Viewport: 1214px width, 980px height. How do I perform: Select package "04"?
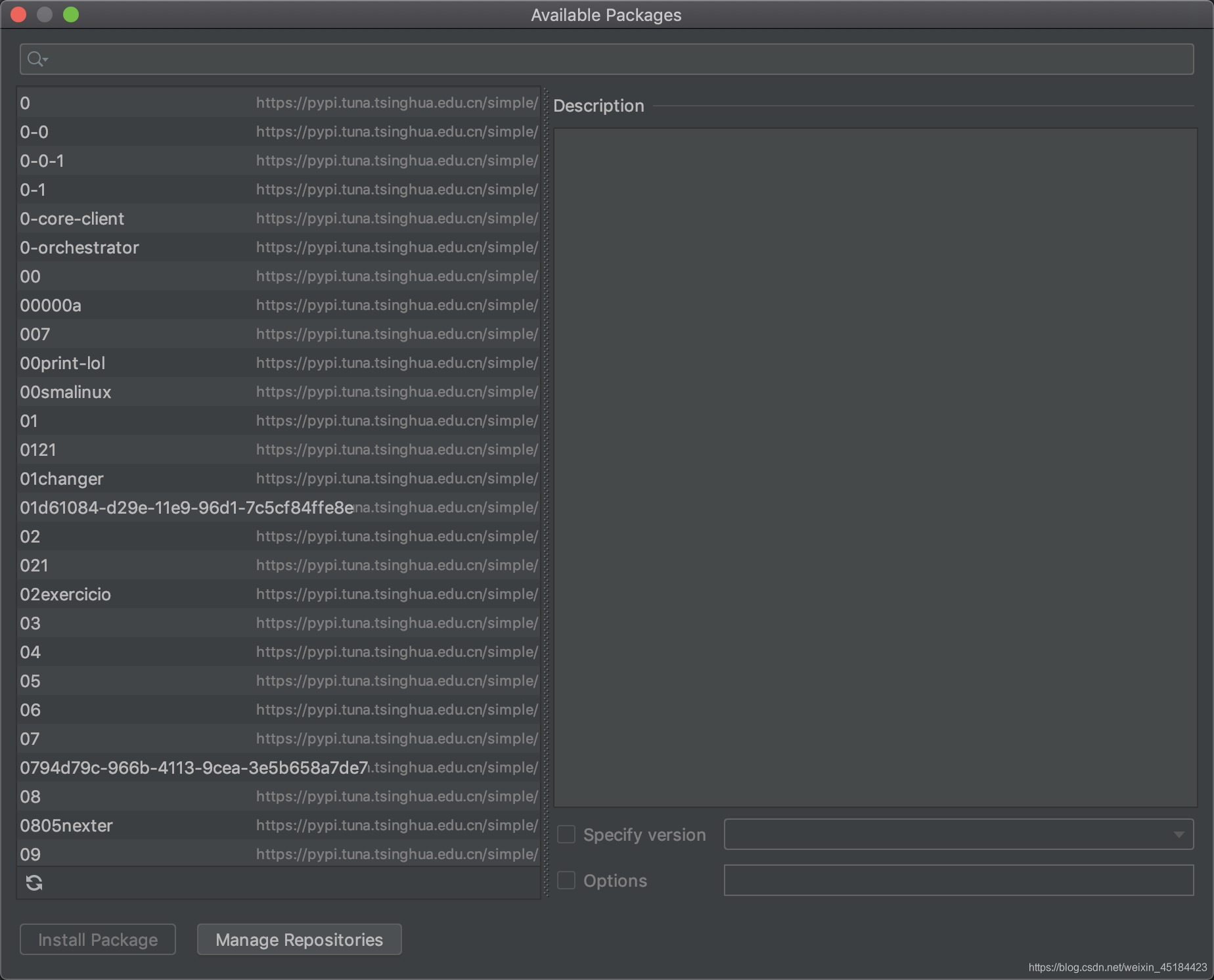279,652
